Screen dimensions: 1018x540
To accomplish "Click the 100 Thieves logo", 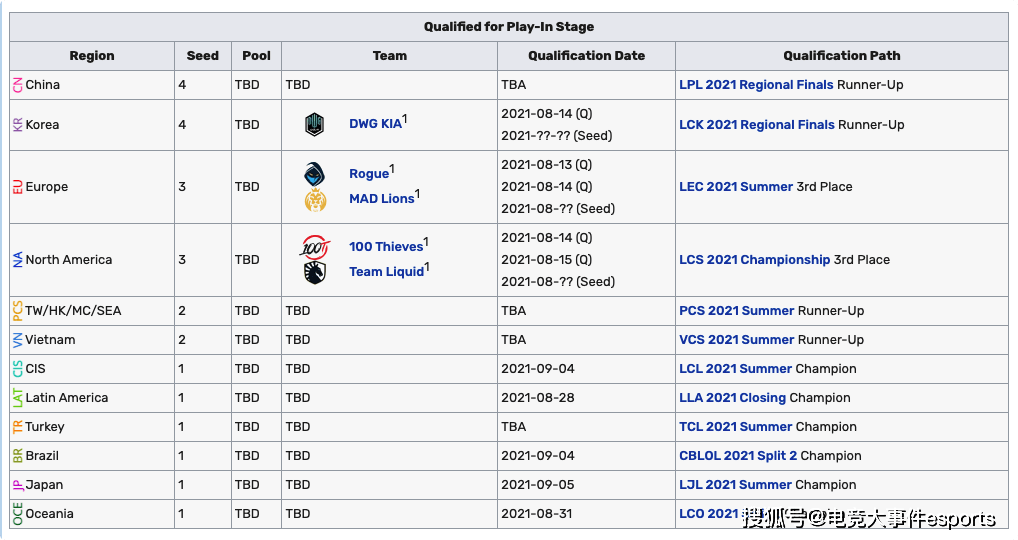I will click(315, 247).
